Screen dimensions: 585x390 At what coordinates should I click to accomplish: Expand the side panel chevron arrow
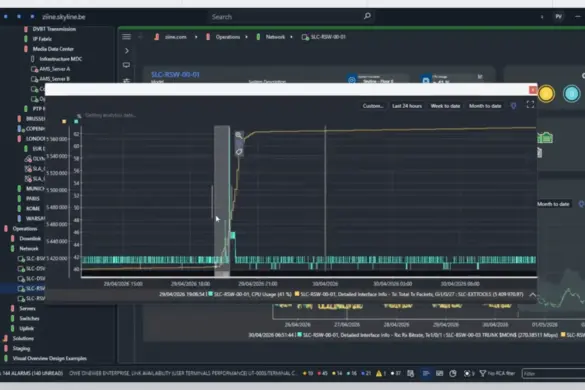(x=126, y=50)
